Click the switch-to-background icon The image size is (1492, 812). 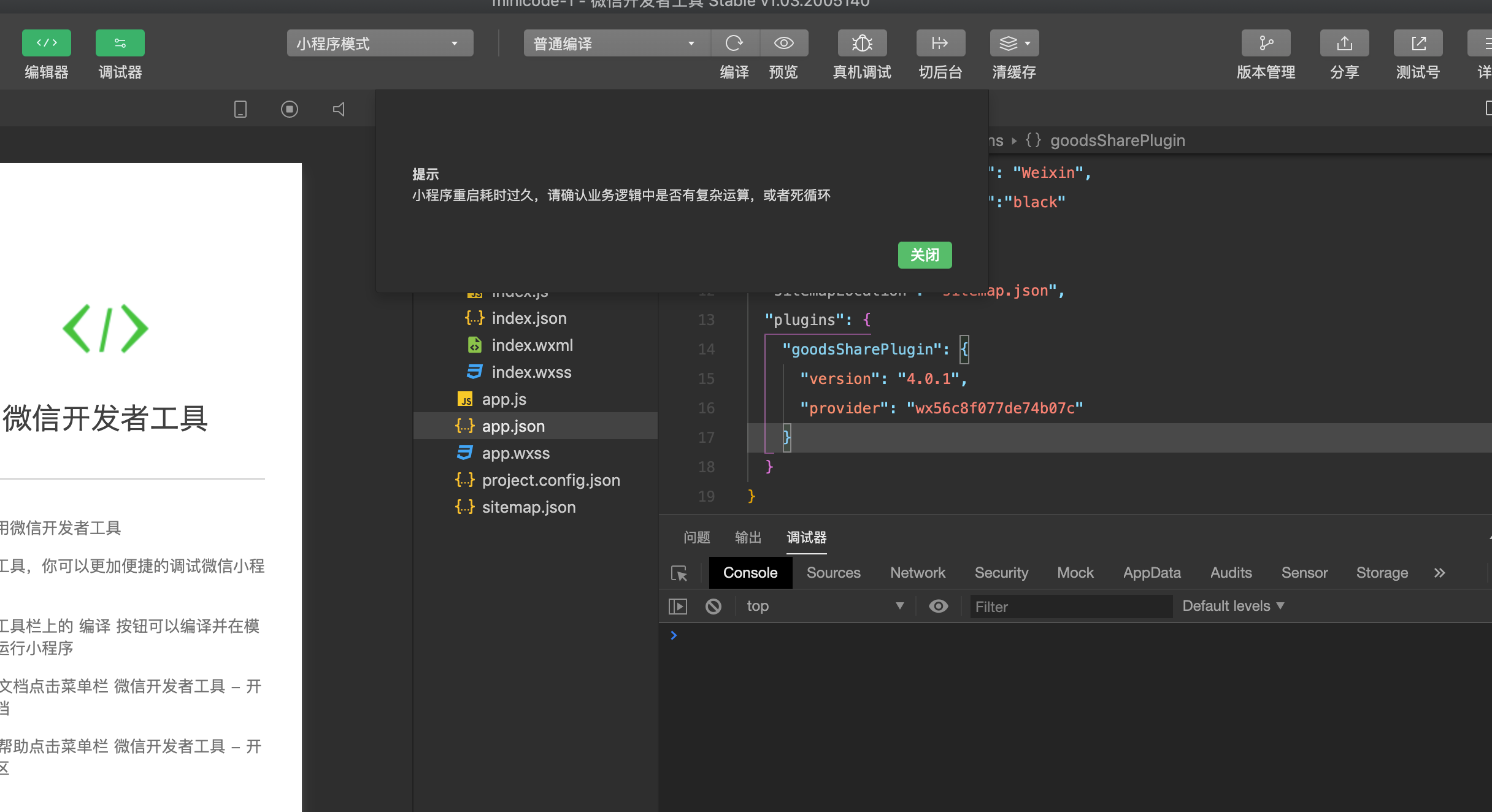[940, 43]
